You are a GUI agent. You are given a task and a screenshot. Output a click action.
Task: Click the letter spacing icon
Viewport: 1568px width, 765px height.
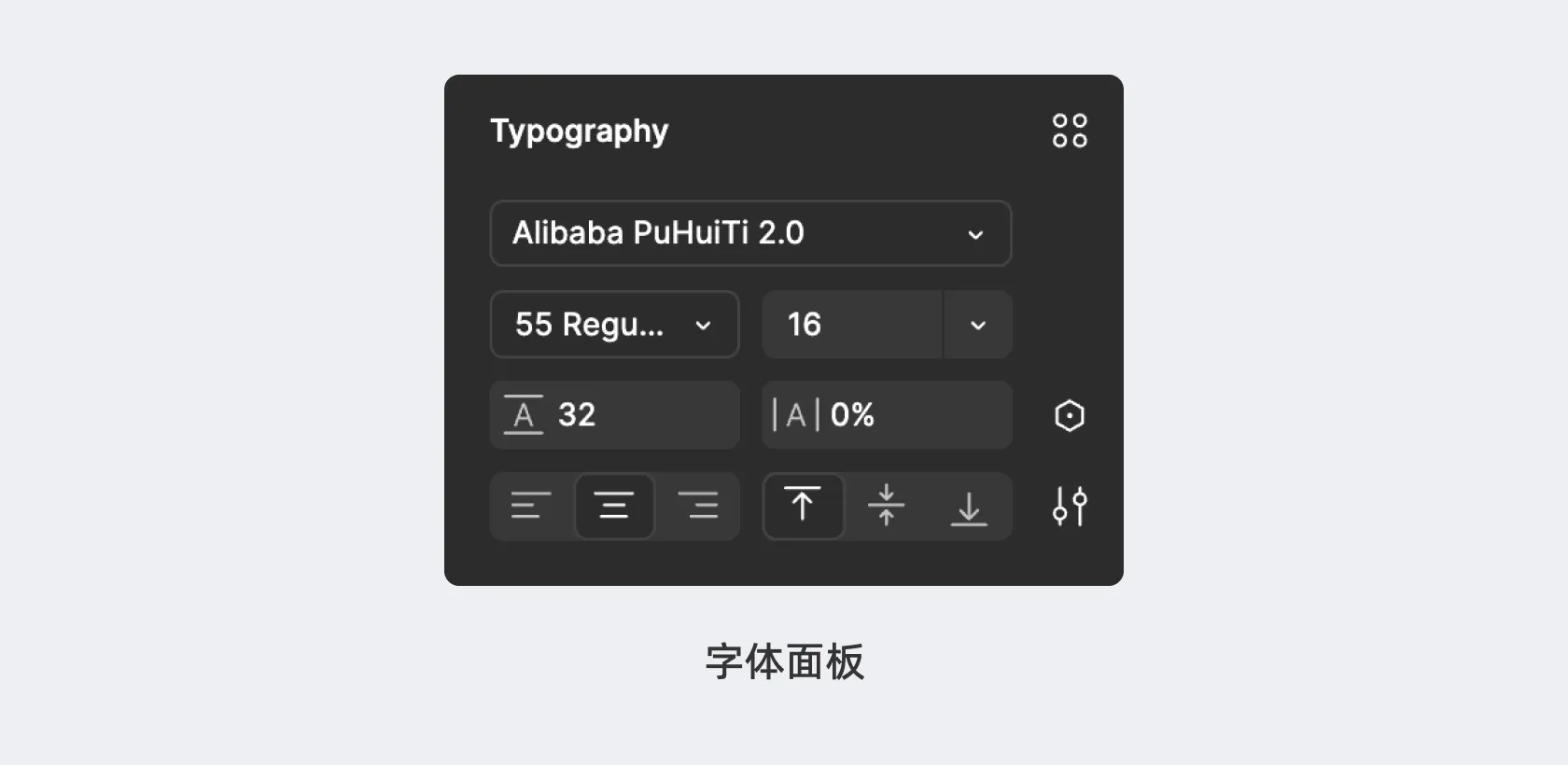[x=796, y=415]
